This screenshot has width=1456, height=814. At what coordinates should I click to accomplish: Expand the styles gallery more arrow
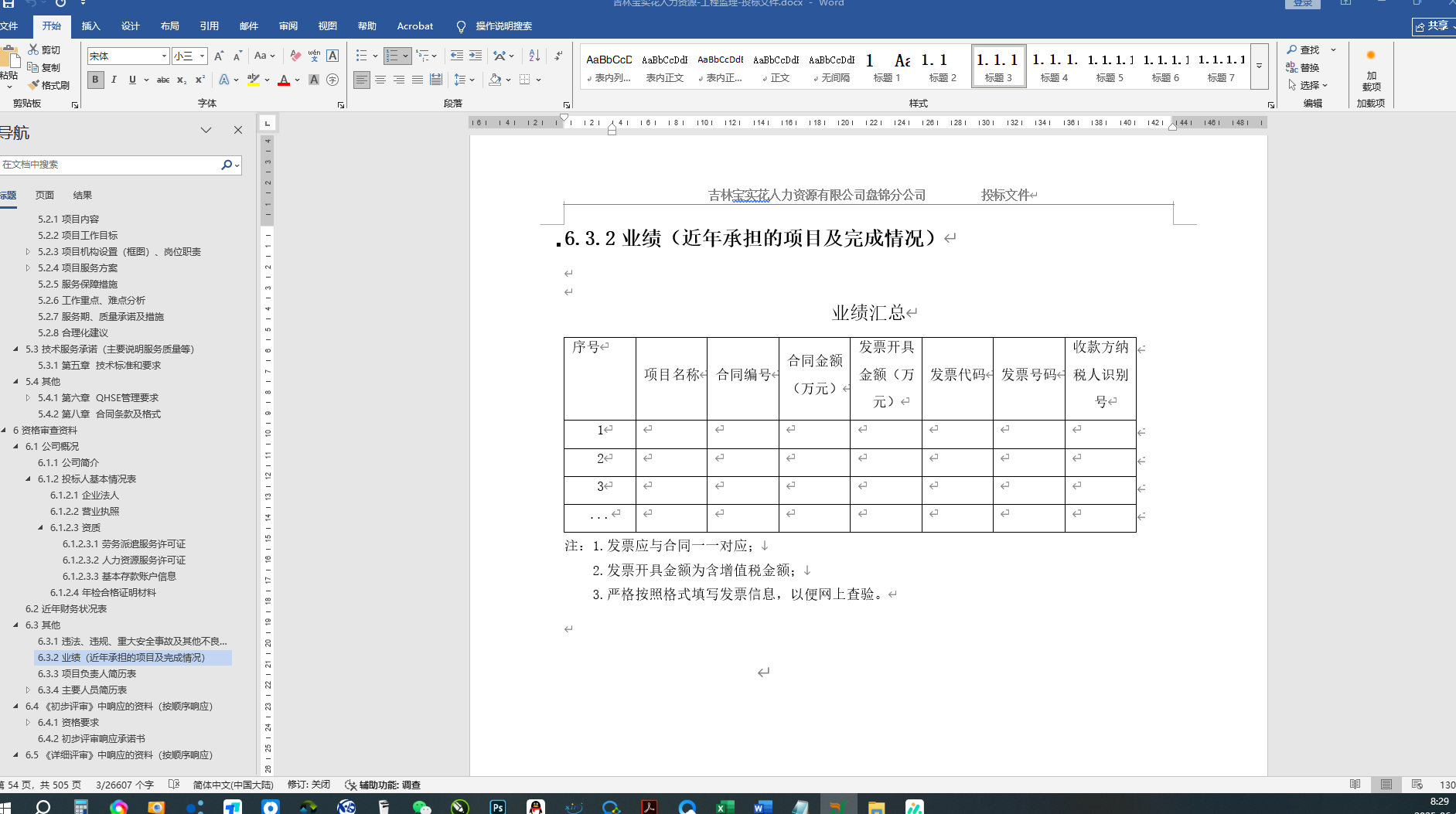click(1260, 66)
